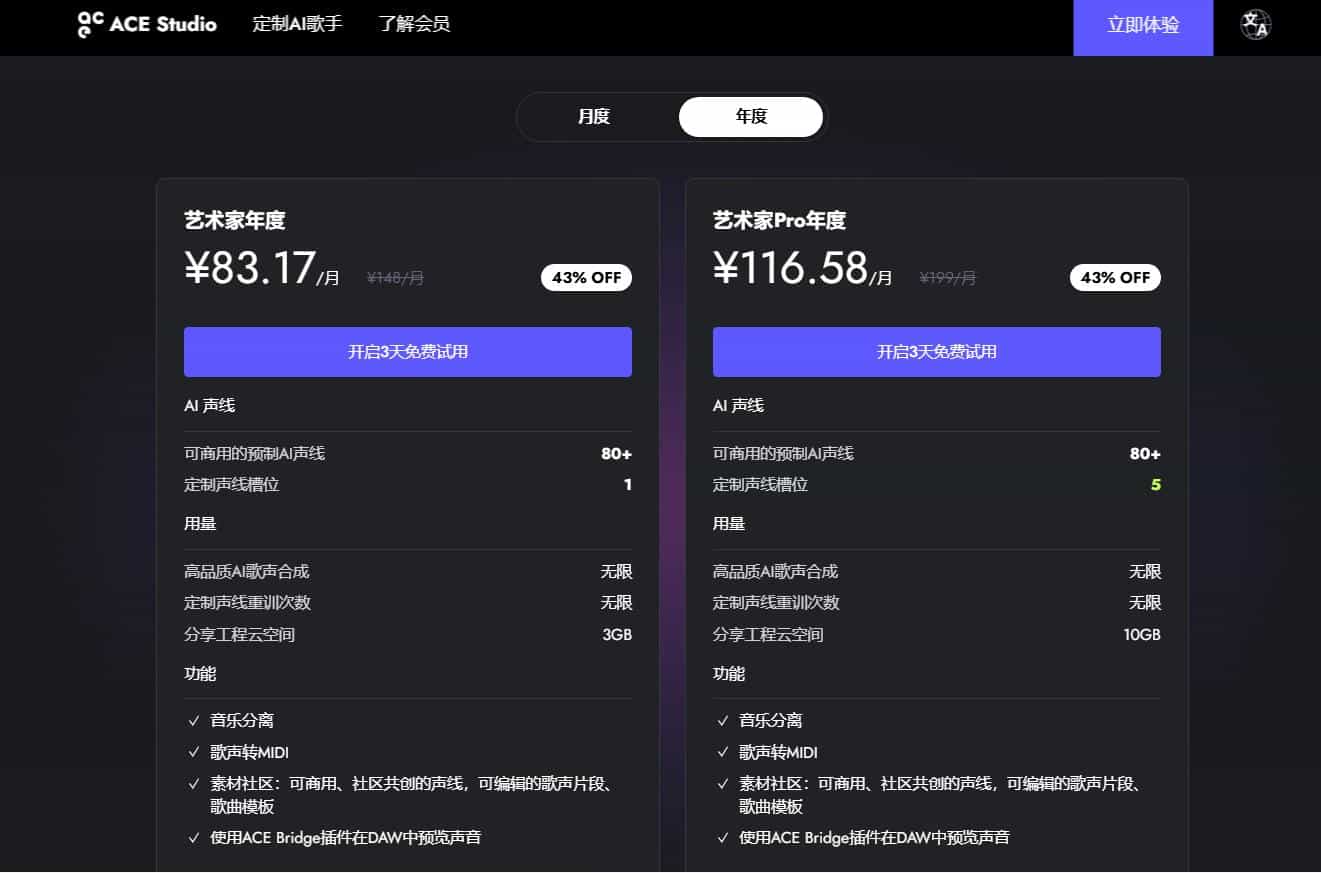The height and width of the screenshot is (873, 1321).
Task: Click 音乐分离 in the 艺术家Pro年度 card
Action: (771, 721)
